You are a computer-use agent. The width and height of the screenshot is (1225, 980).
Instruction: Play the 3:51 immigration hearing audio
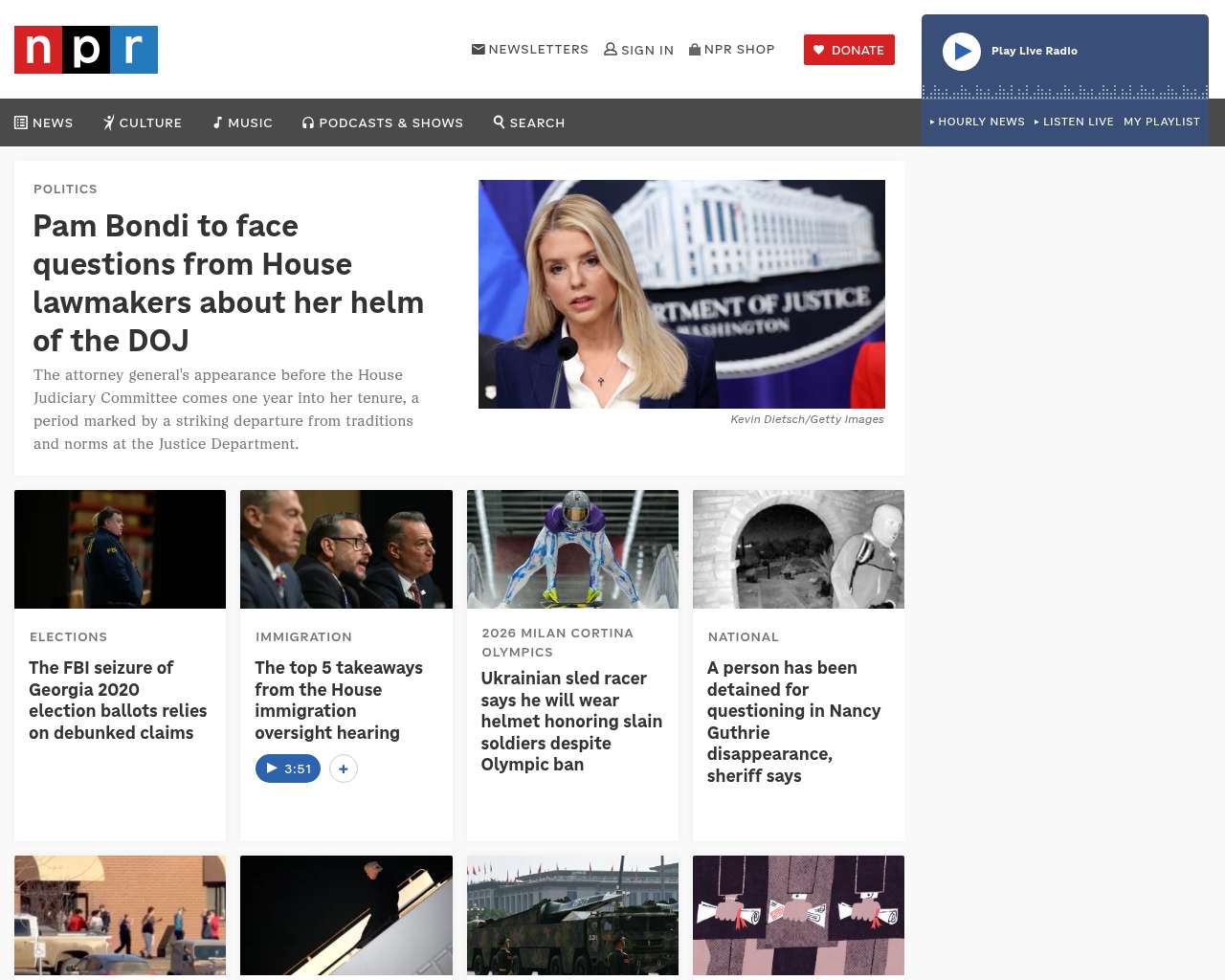tap(288, 768)
